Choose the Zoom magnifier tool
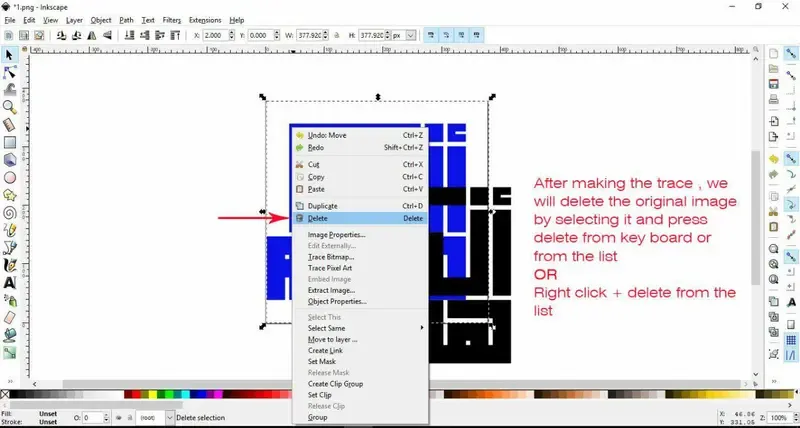 click(x=10, y=107)
